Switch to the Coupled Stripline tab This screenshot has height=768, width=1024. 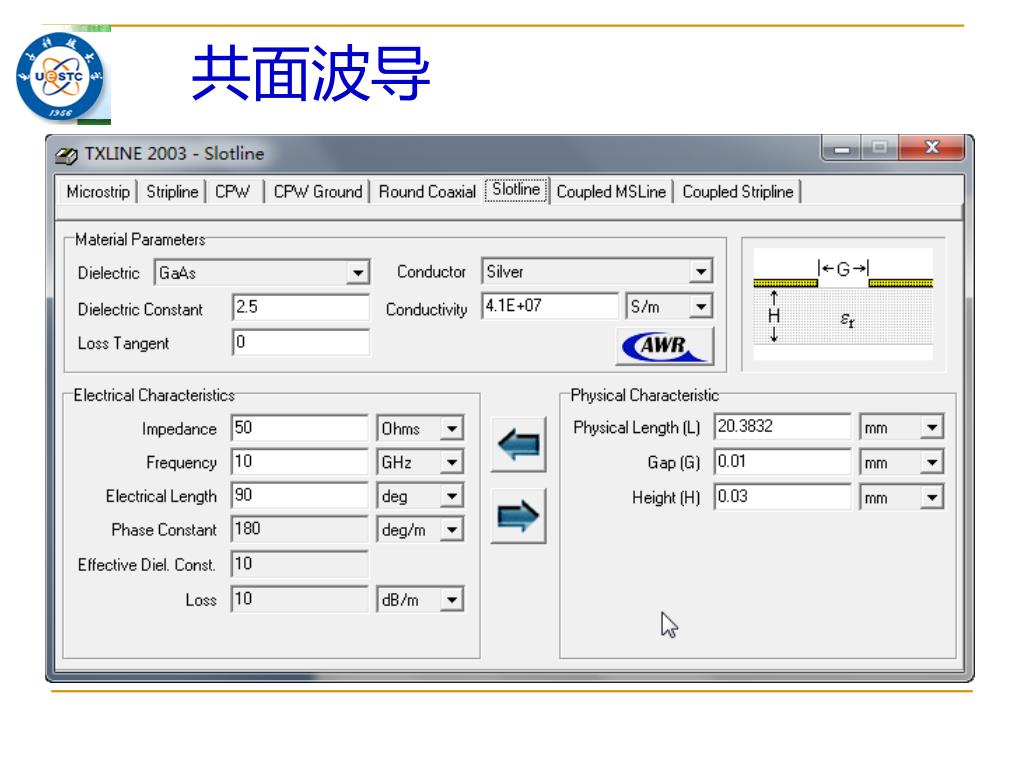(x=738, y=192)
